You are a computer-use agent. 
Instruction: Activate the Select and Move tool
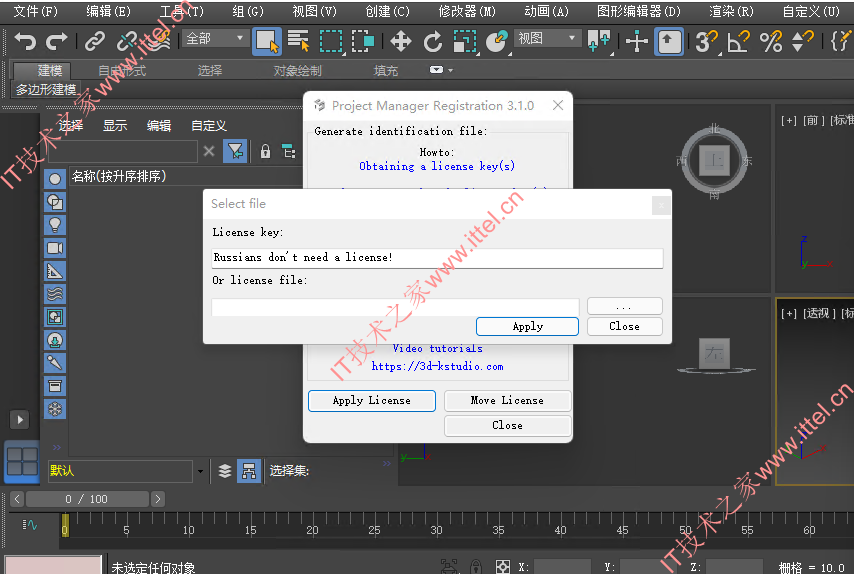click(x=401, y=41)
